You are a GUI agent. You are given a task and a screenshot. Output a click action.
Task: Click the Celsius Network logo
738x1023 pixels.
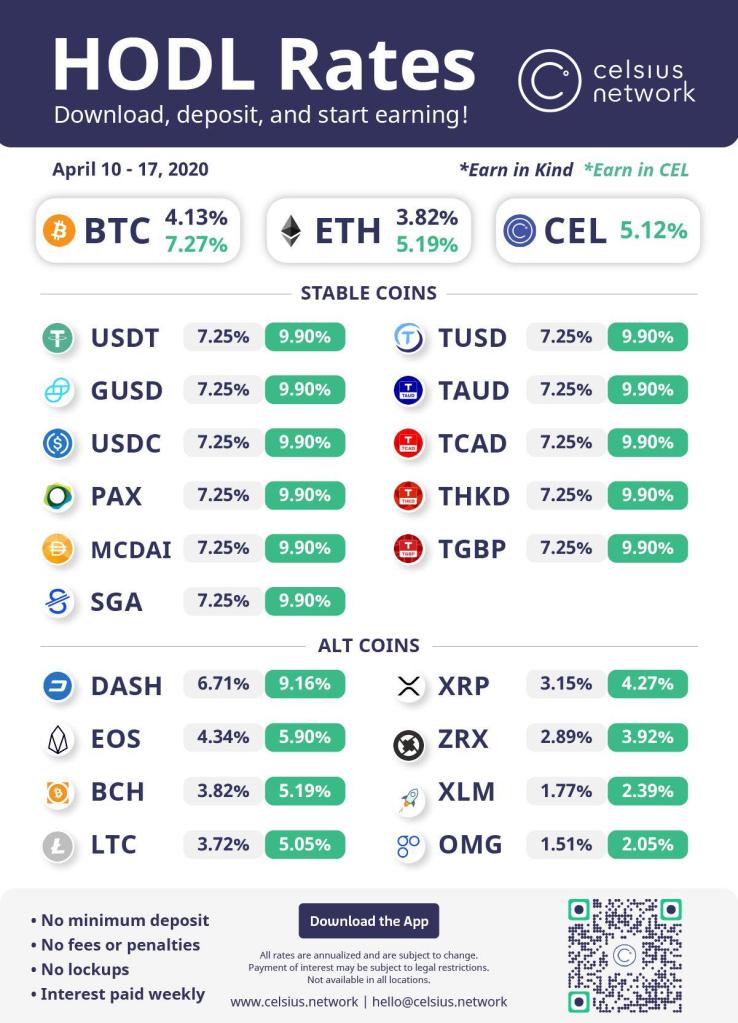coord(606,81)
